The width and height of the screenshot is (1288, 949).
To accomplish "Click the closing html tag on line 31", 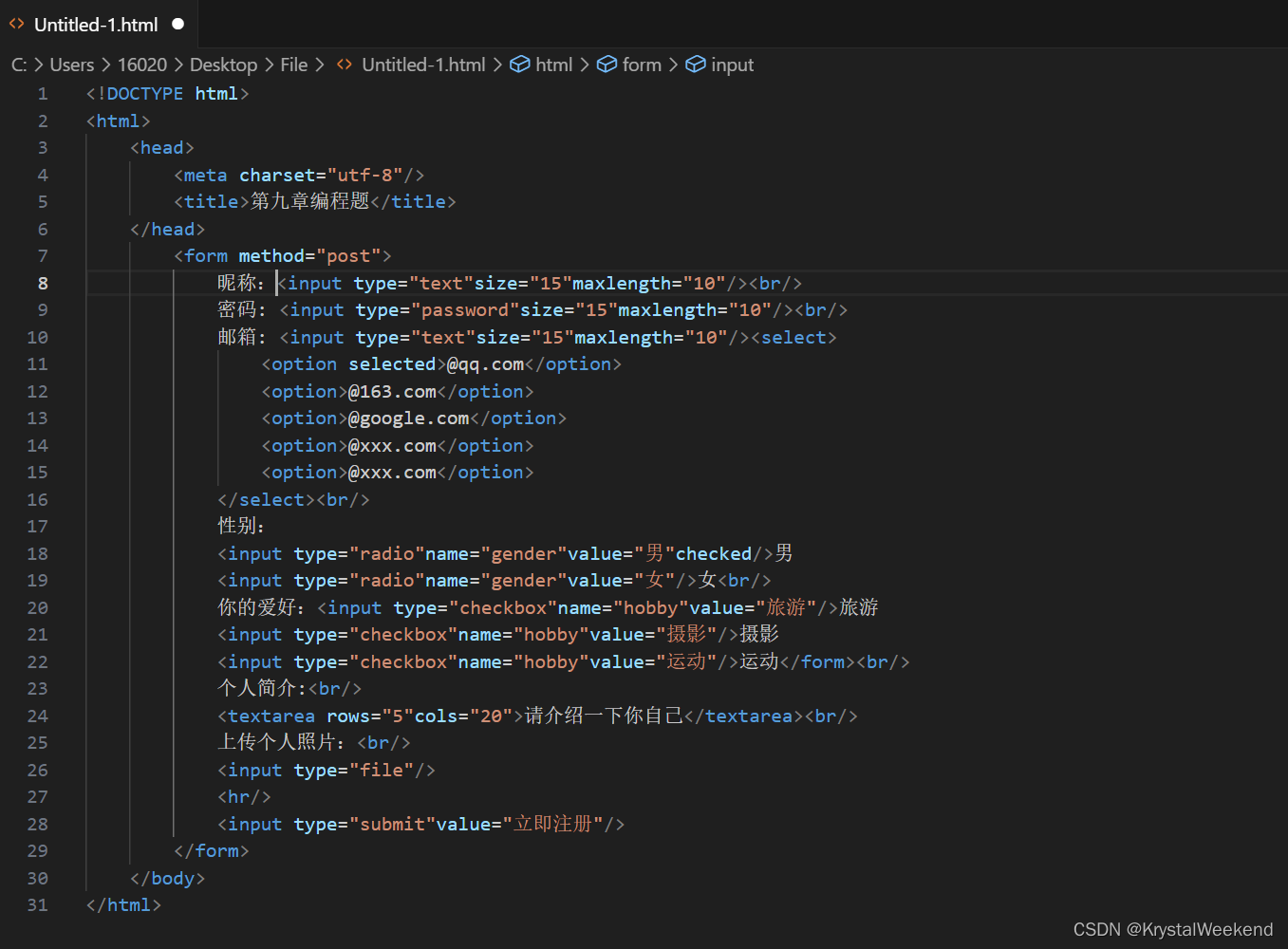I will point(124,905).
